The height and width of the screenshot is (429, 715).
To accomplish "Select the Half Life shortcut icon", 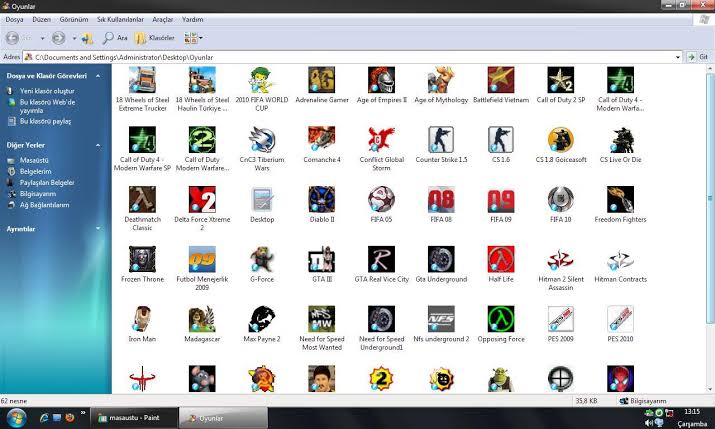I will coord(501,259).
